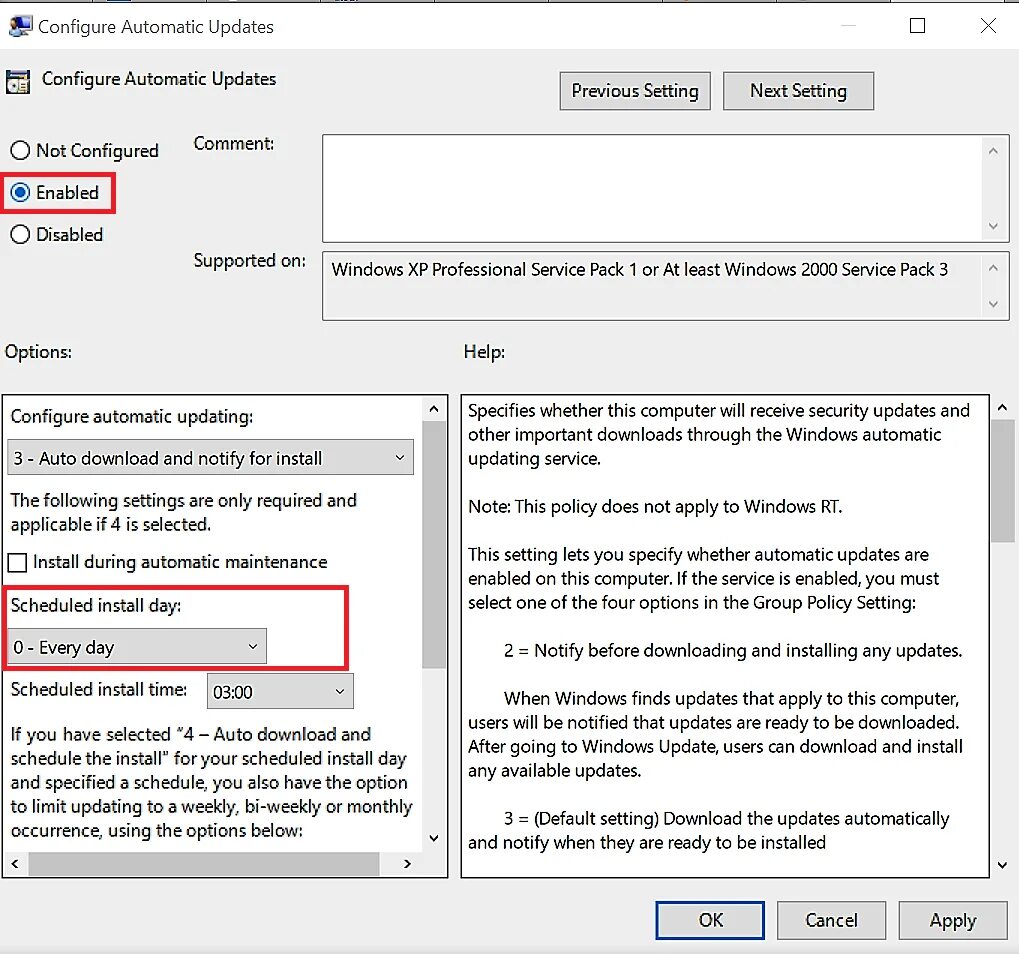The image size is (1019, 954).
Task: Click Options pane scroll right arrow
Action: pos(407,864)
